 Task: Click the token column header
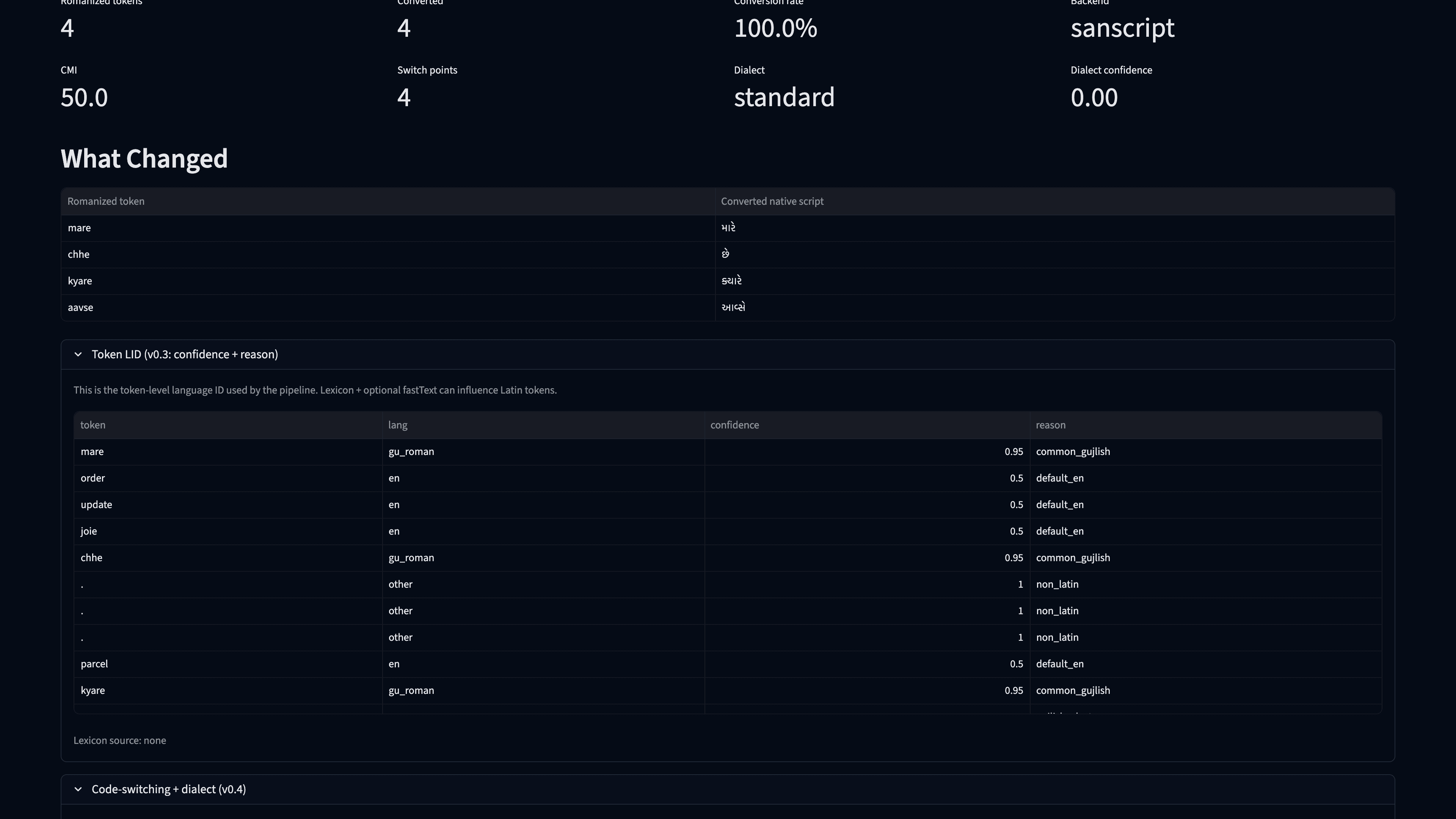point(93,425)
